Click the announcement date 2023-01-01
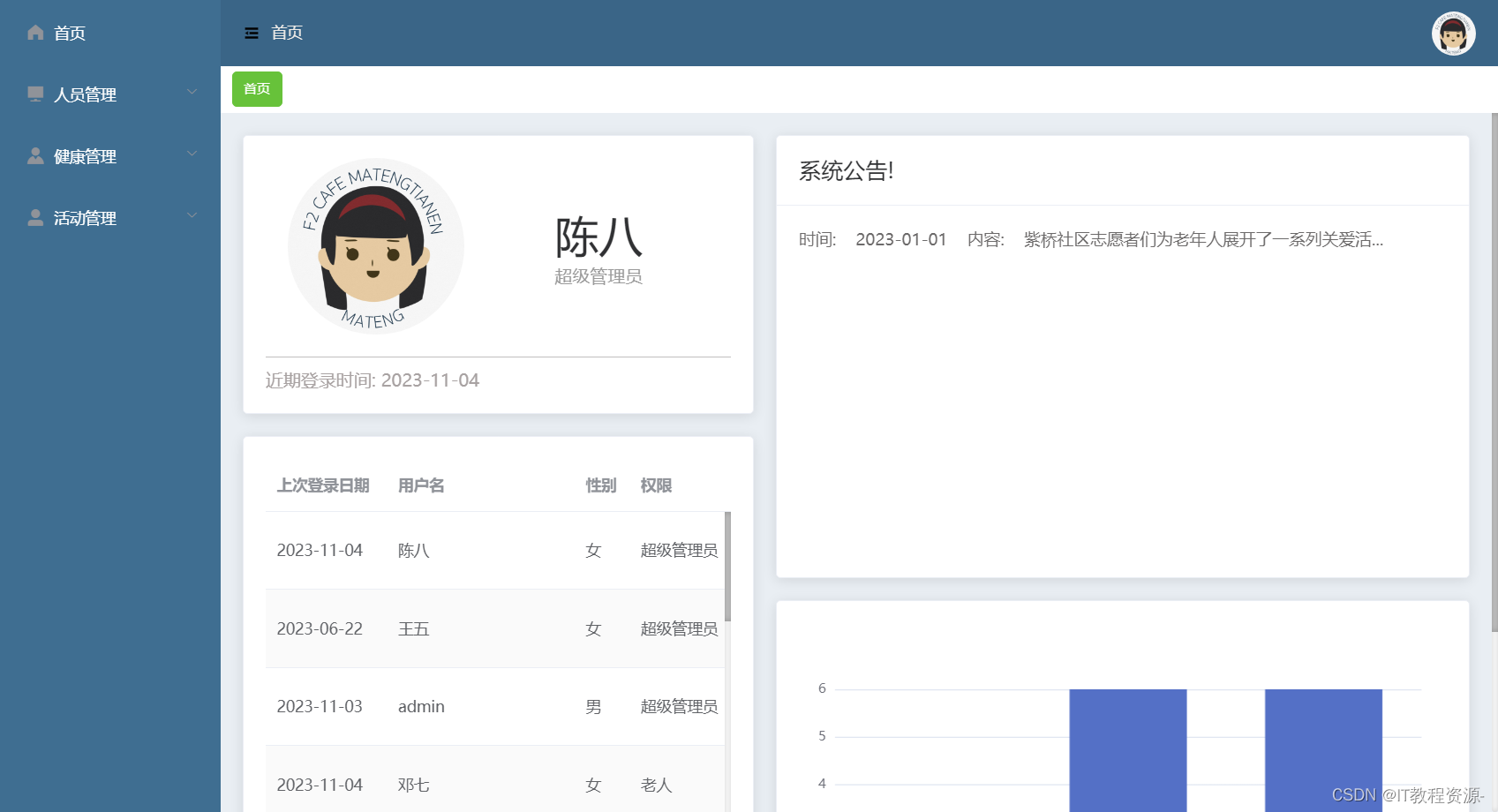 click(x=901, y=240)
